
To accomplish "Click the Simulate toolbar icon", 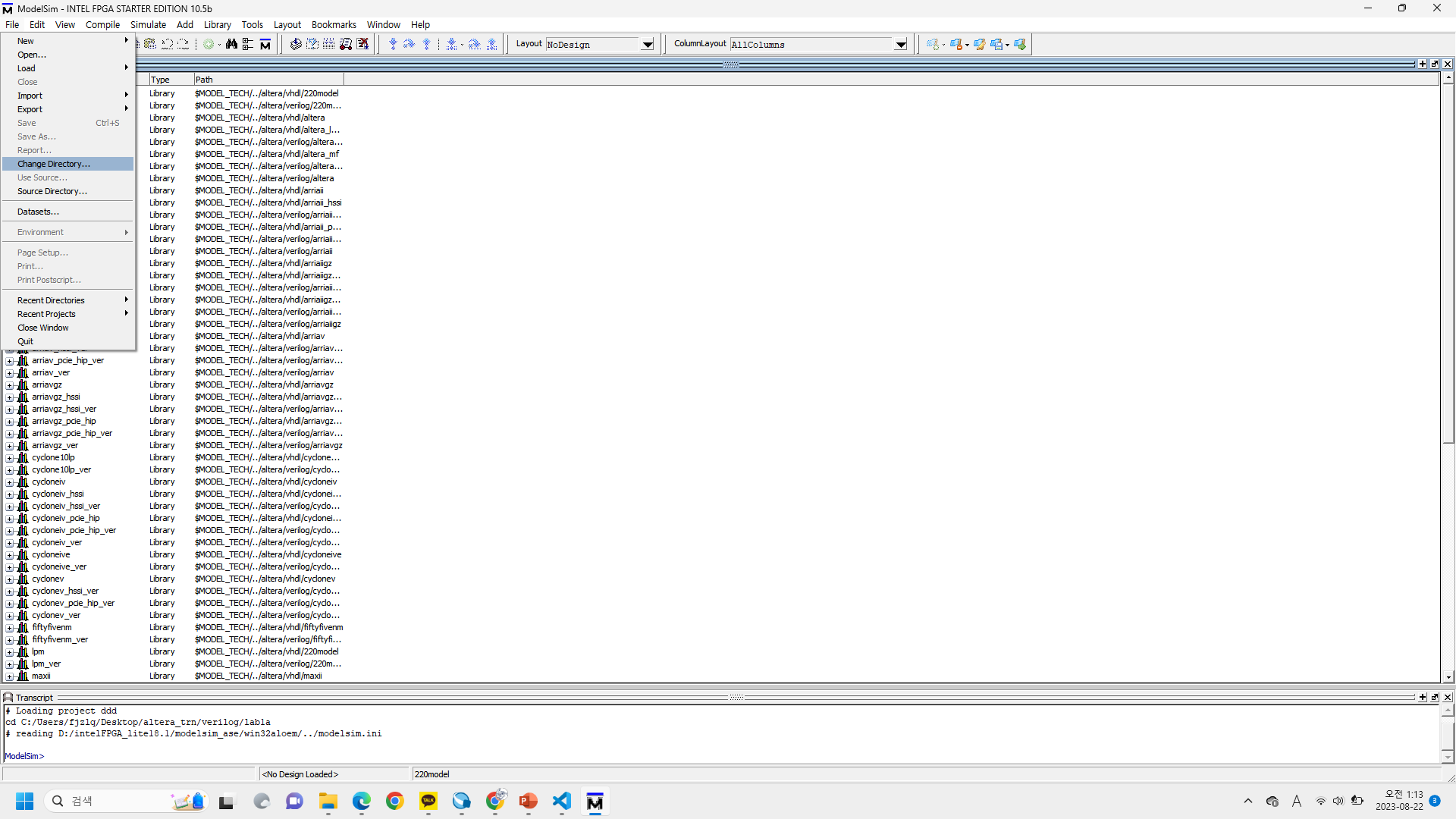I will [346, 44].
